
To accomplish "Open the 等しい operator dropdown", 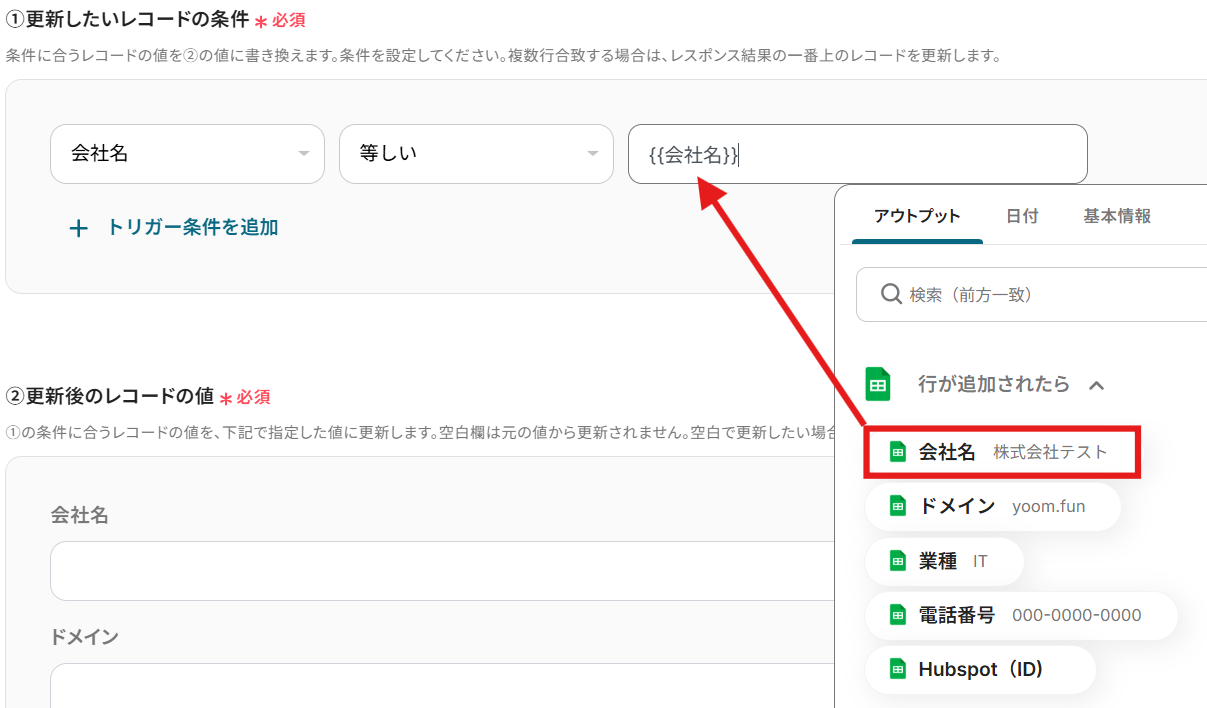I will (x=476, y=154).
